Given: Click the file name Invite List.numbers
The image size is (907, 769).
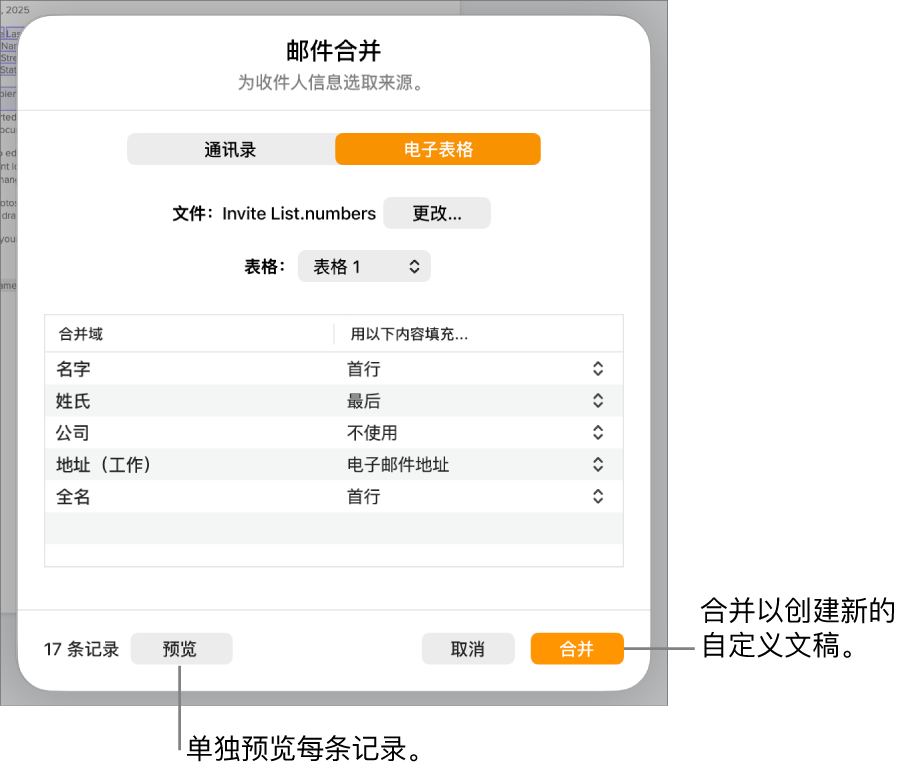Looking at the screenshot, I should click(298, 213).
